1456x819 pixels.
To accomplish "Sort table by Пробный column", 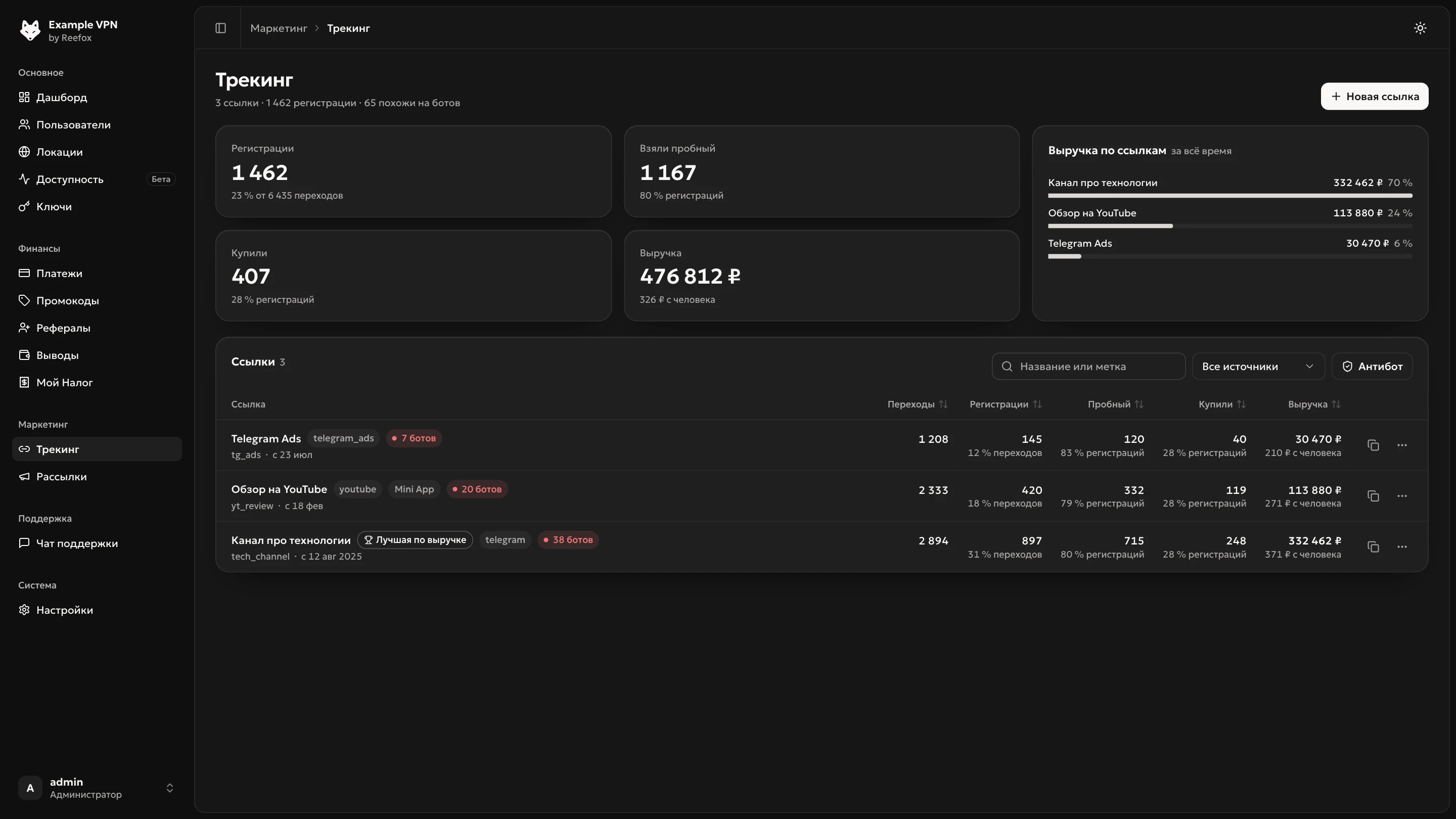I will [x=1116, y=404].
